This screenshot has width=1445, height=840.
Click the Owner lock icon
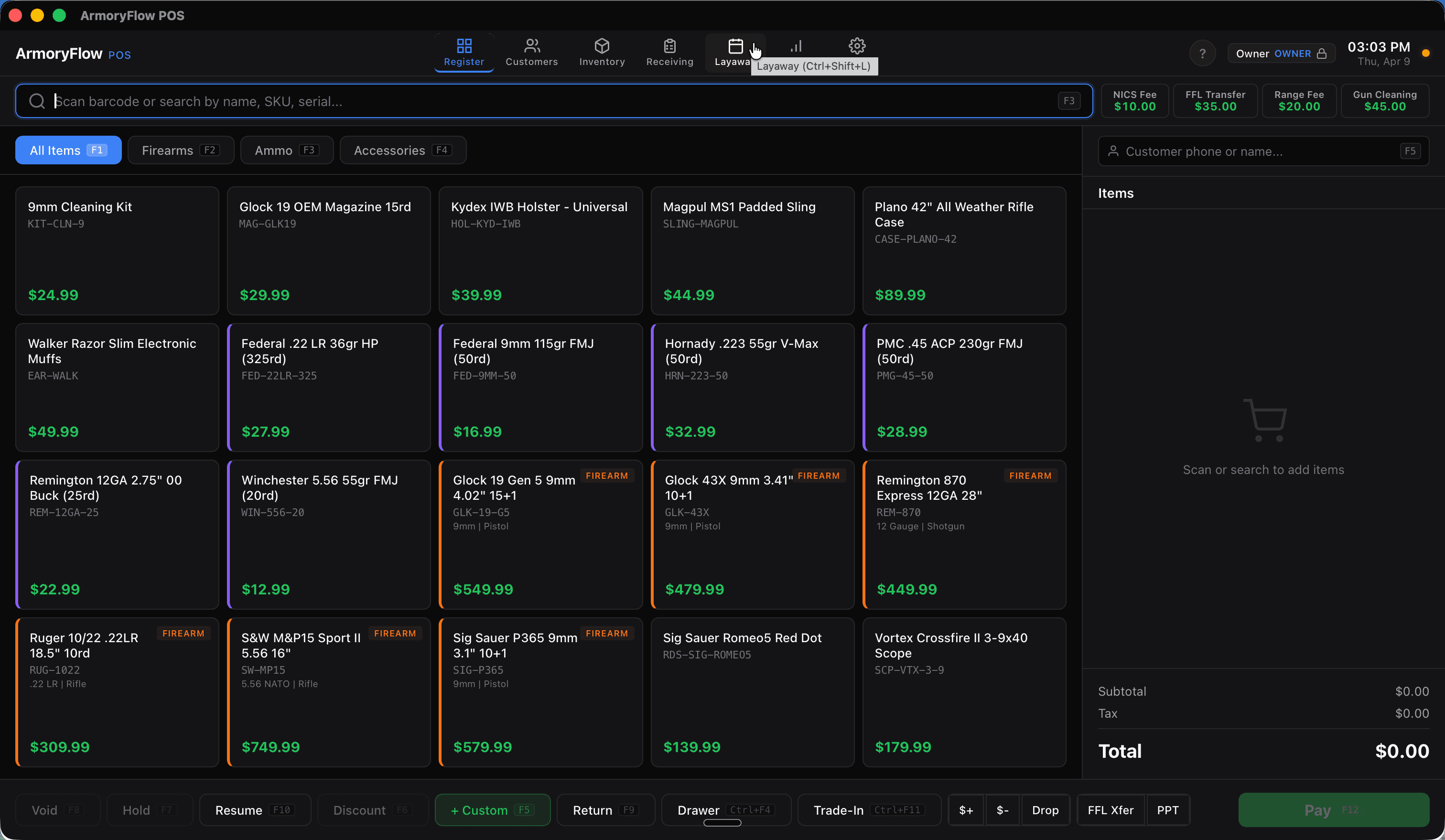click(1322, 53)
